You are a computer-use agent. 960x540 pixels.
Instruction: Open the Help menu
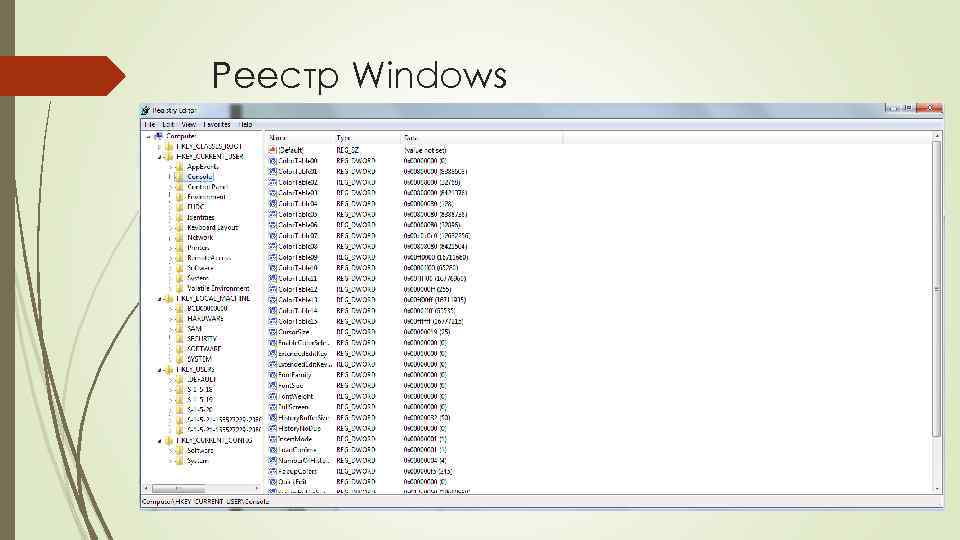pos(246,124)
